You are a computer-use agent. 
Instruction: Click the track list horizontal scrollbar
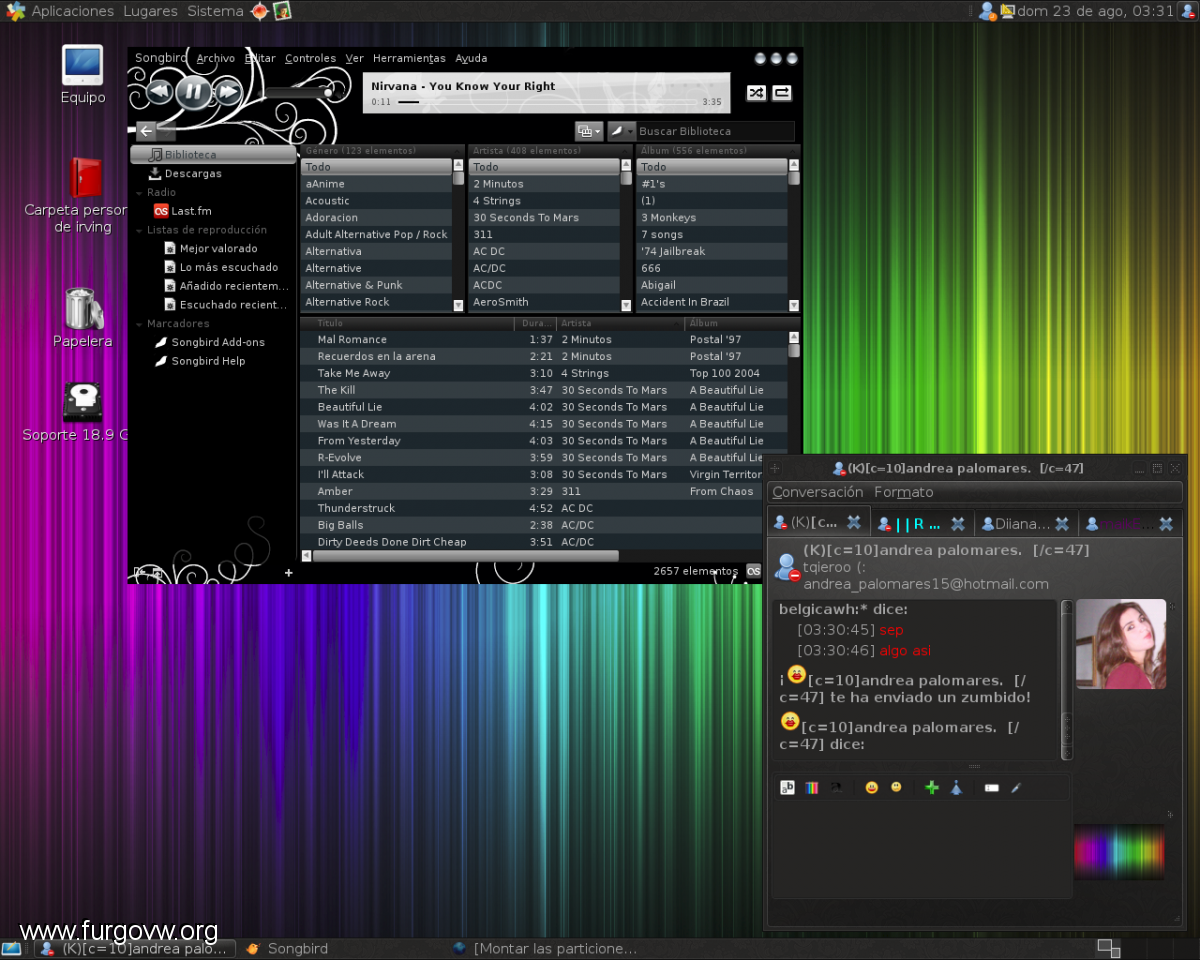465,556
